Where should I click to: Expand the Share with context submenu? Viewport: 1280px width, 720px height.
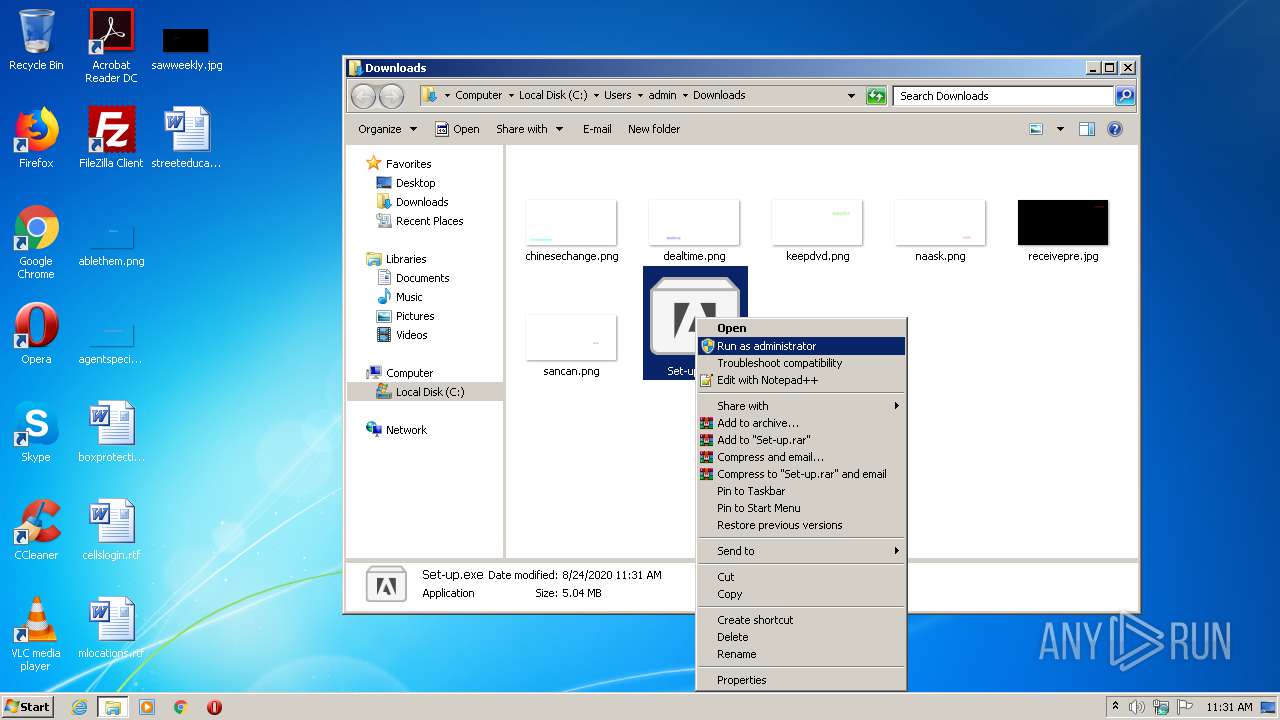point(801,406)
